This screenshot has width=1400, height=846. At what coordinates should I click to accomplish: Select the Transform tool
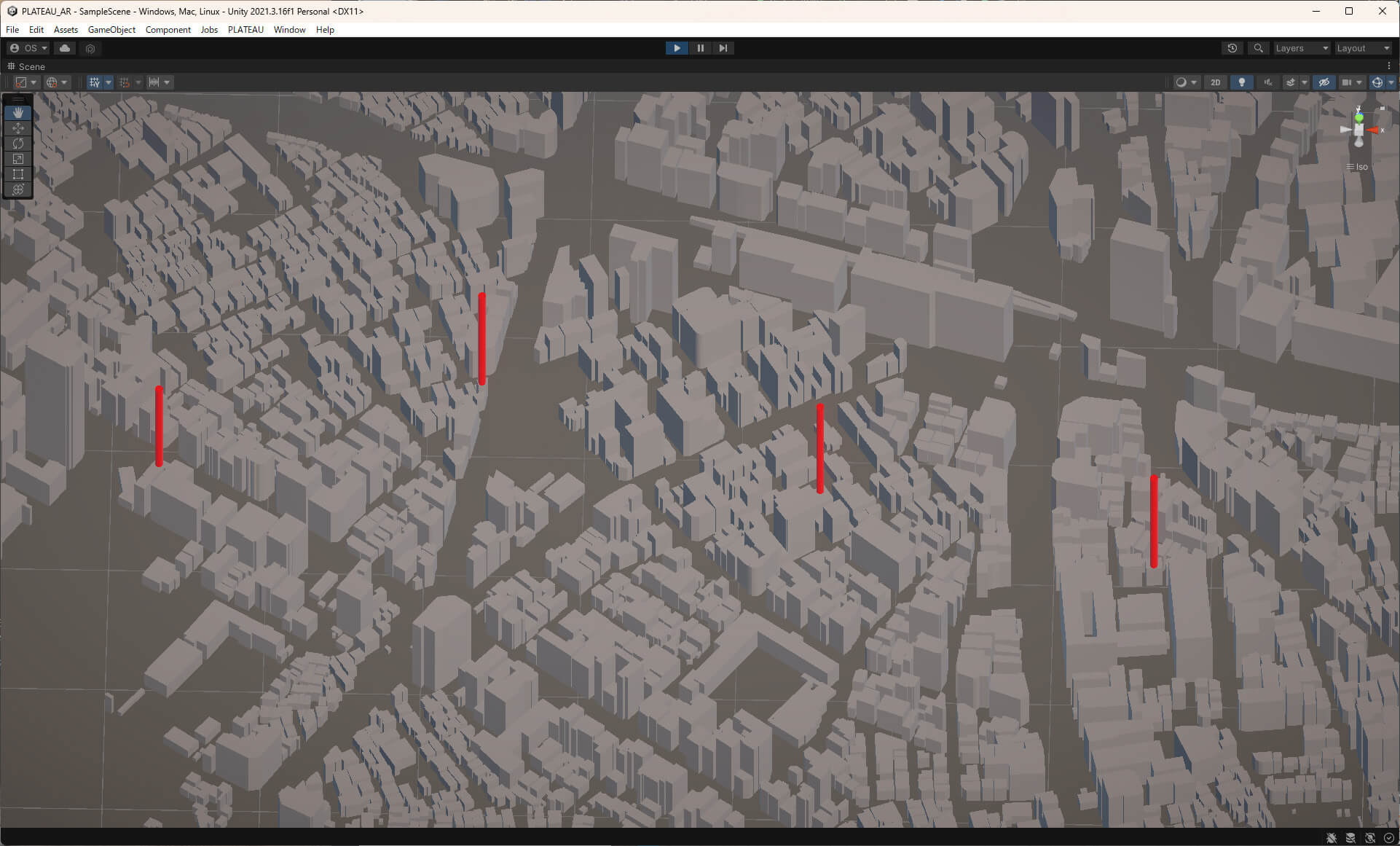tap(18, 189)
